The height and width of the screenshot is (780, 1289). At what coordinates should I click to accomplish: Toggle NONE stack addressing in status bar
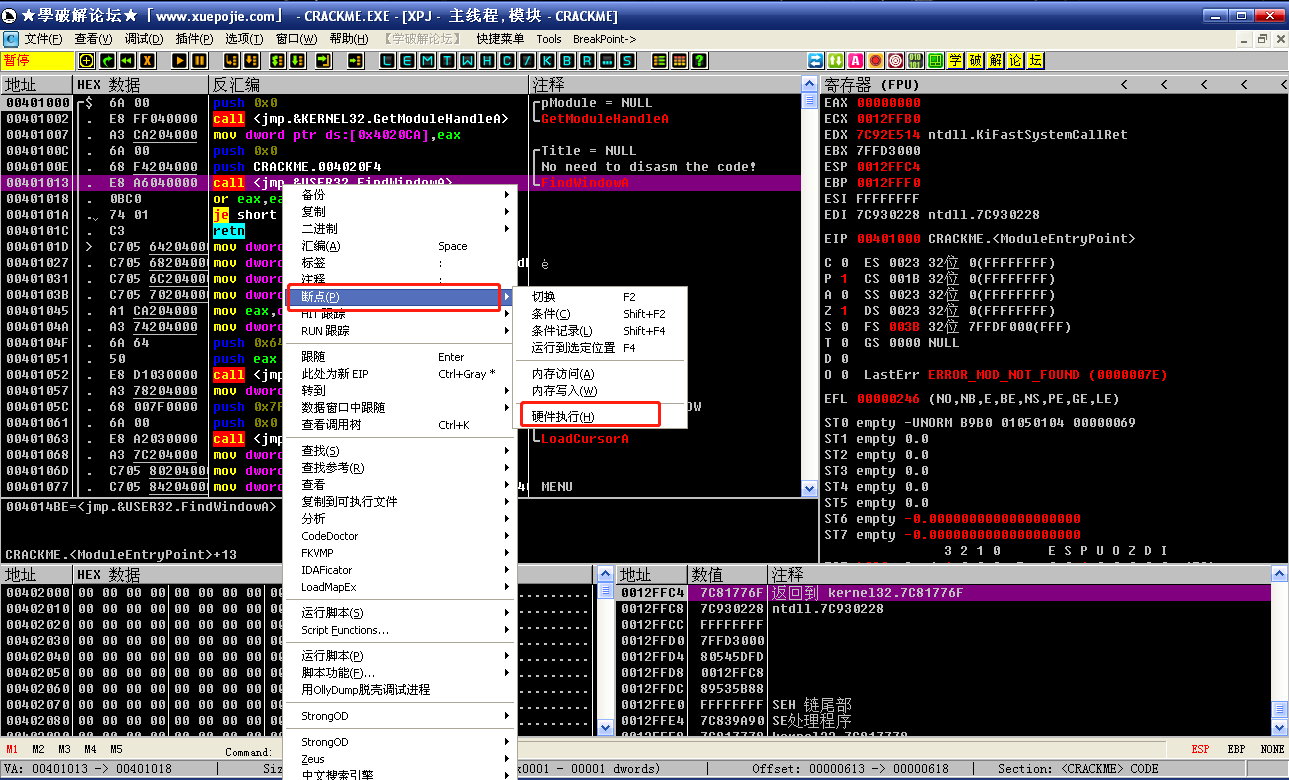pyautogui.click(x=1272, y=749)
